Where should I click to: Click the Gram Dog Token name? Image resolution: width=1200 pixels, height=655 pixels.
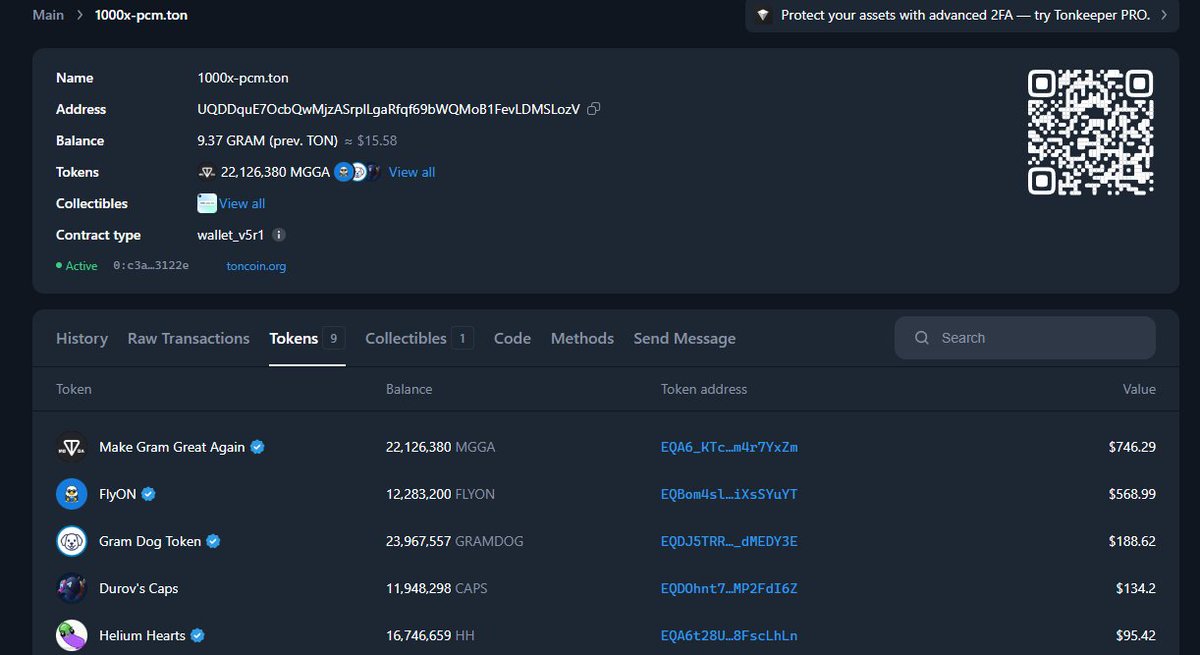[150, 541]
